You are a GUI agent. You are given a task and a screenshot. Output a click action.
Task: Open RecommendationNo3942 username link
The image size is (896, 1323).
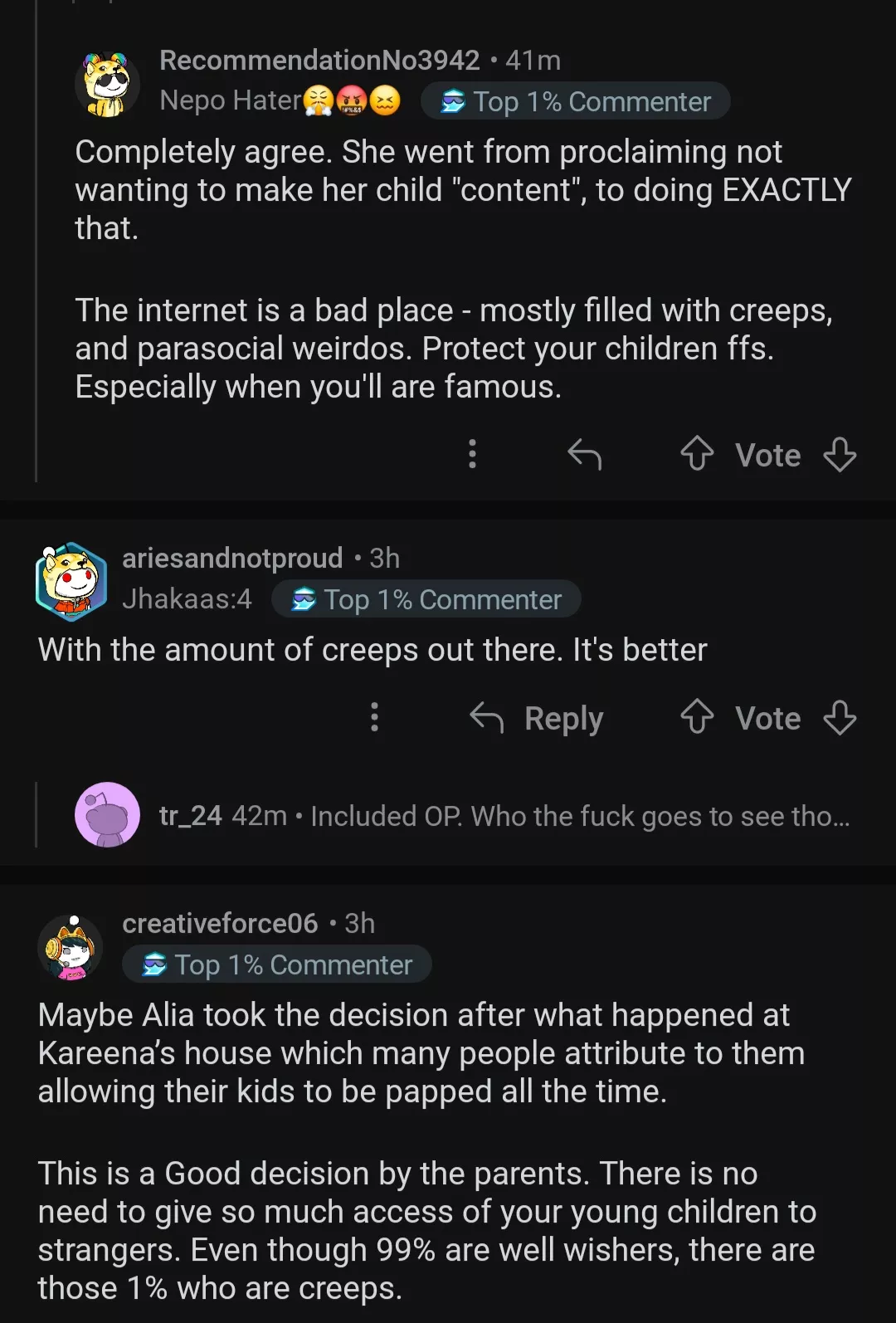tap(319, 60)
